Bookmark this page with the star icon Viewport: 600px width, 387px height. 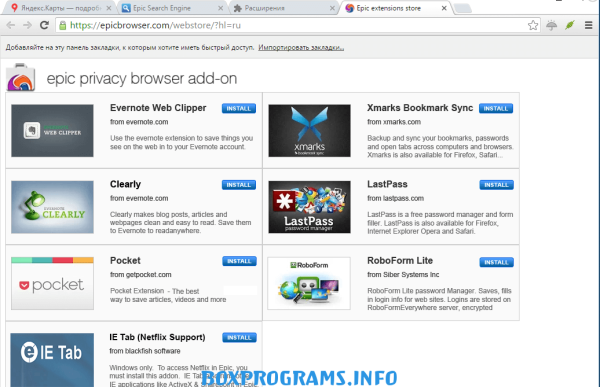coord(533,25)
